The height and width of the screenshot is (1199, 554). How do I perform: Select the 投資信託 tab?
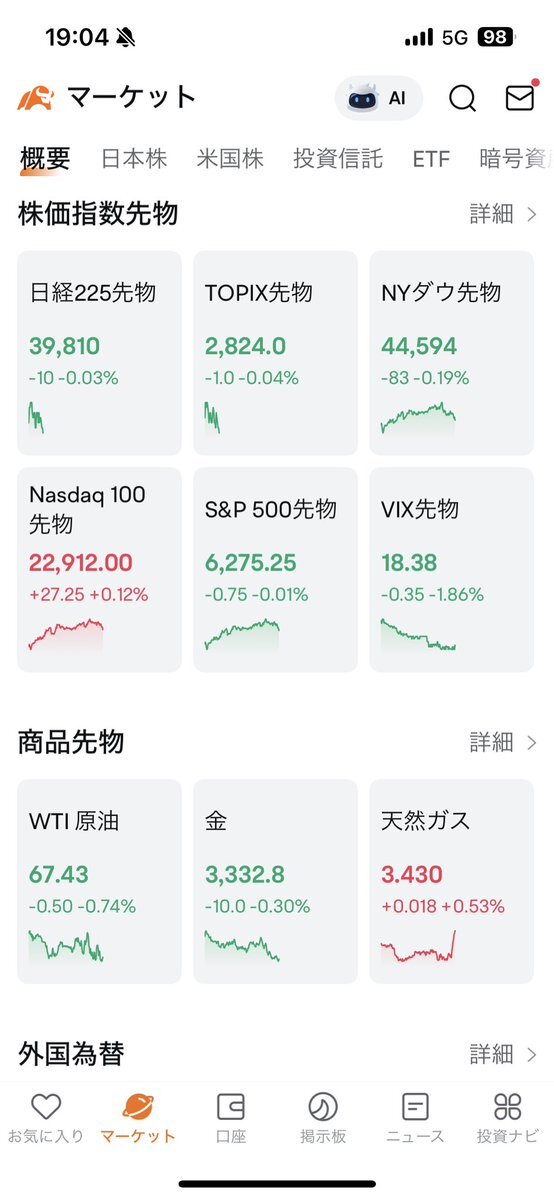337,158
